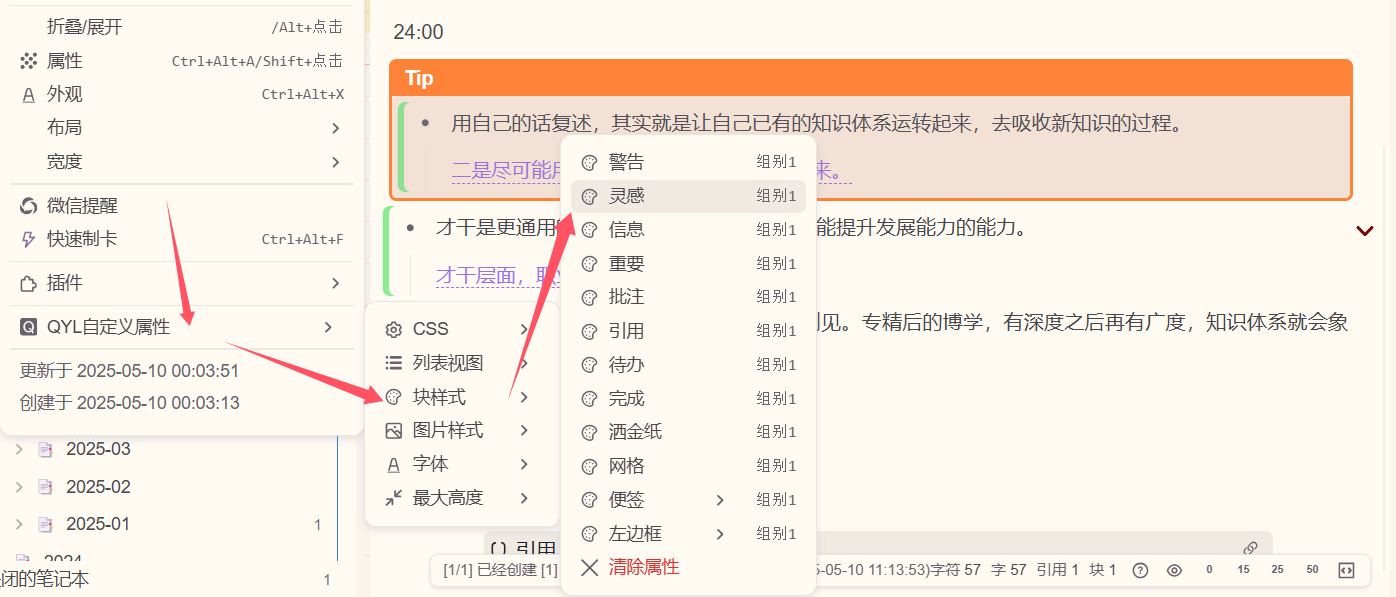Click palette icon beside 左边框
The height and width of the screenshot is (597, 1396).
click(590, 534)
